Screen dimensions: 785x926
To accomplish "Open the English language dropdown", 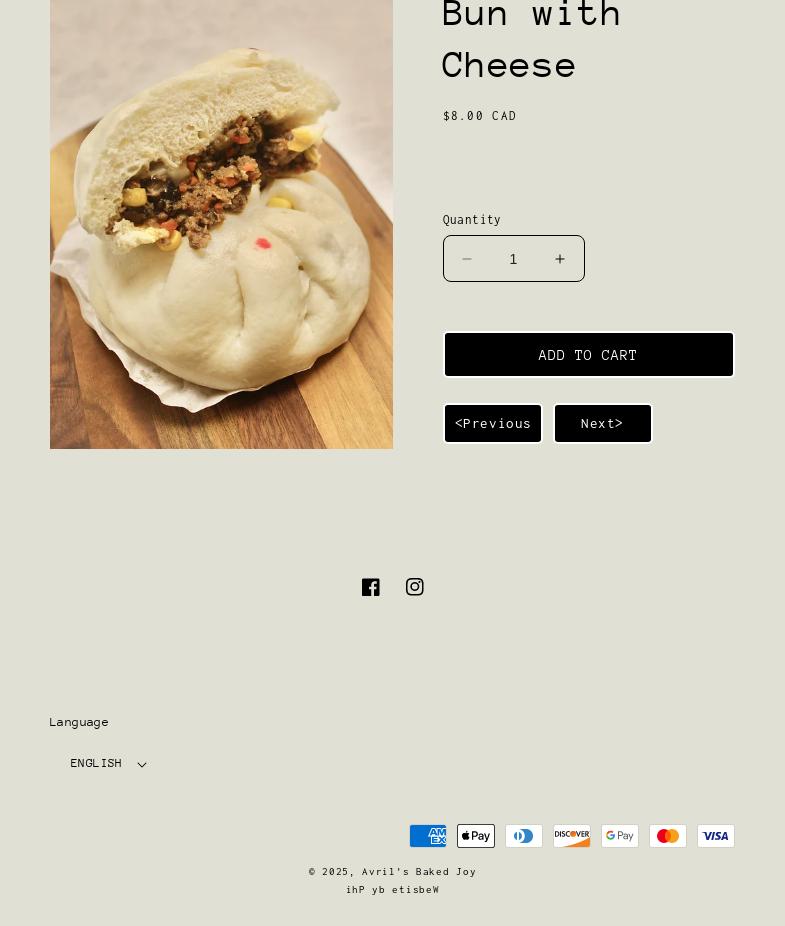I will point(108,764).
